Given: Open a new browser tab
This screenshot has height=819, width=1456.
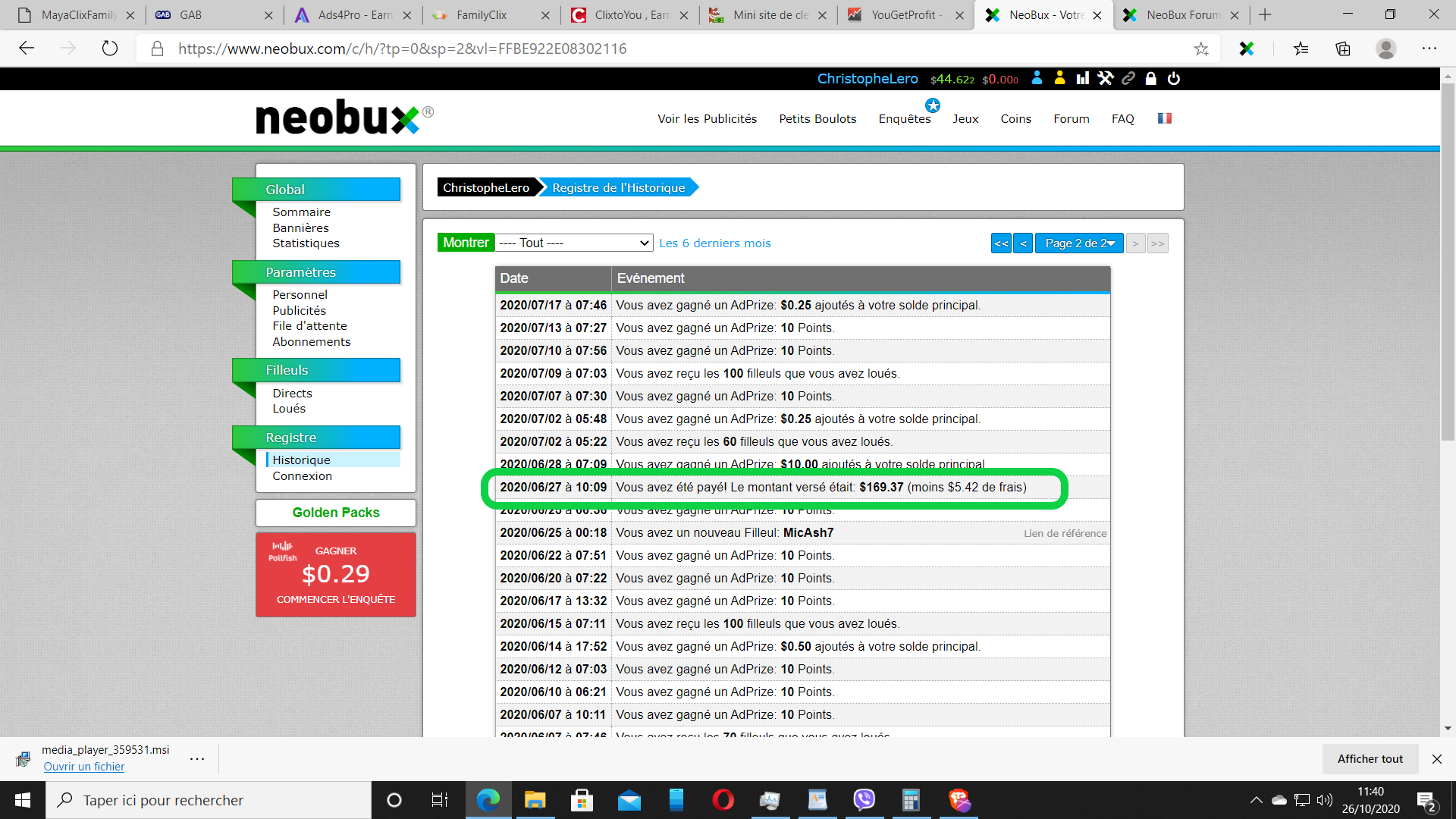Looking at the screenshot, I should (x=1265, y=14).
